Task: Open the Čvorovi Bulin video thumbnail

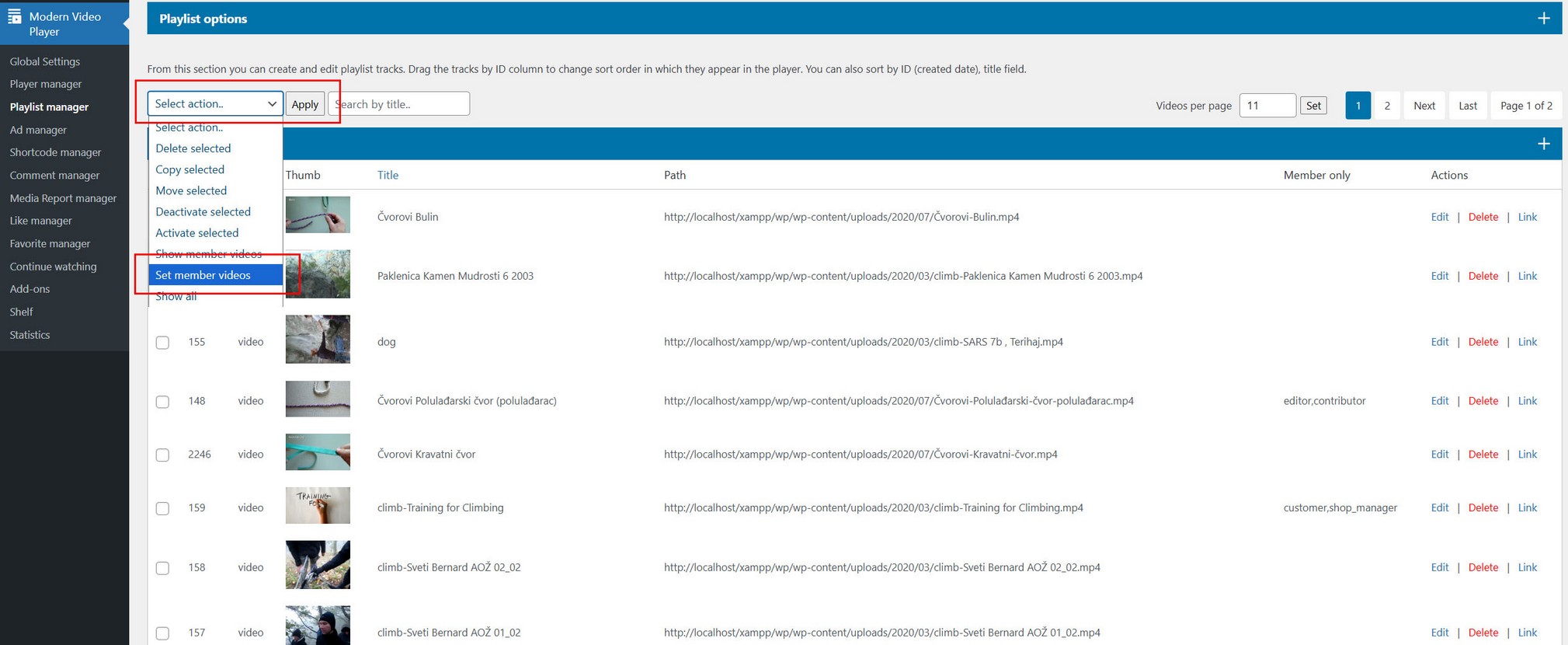Action: coord(318,215)
